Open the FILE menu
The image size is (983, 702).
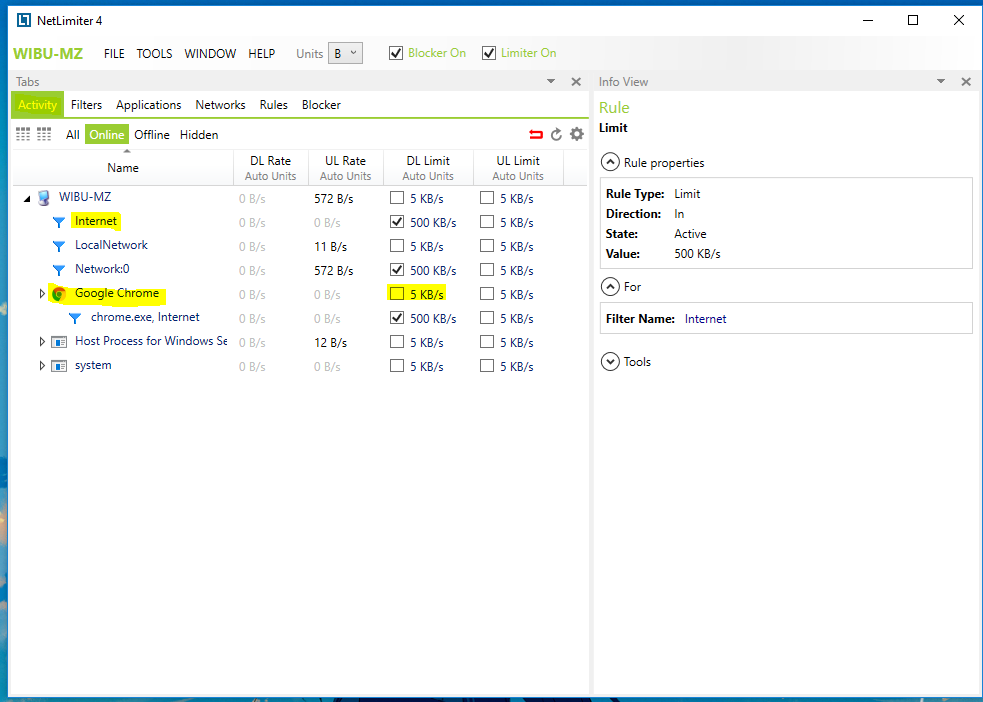114,54
